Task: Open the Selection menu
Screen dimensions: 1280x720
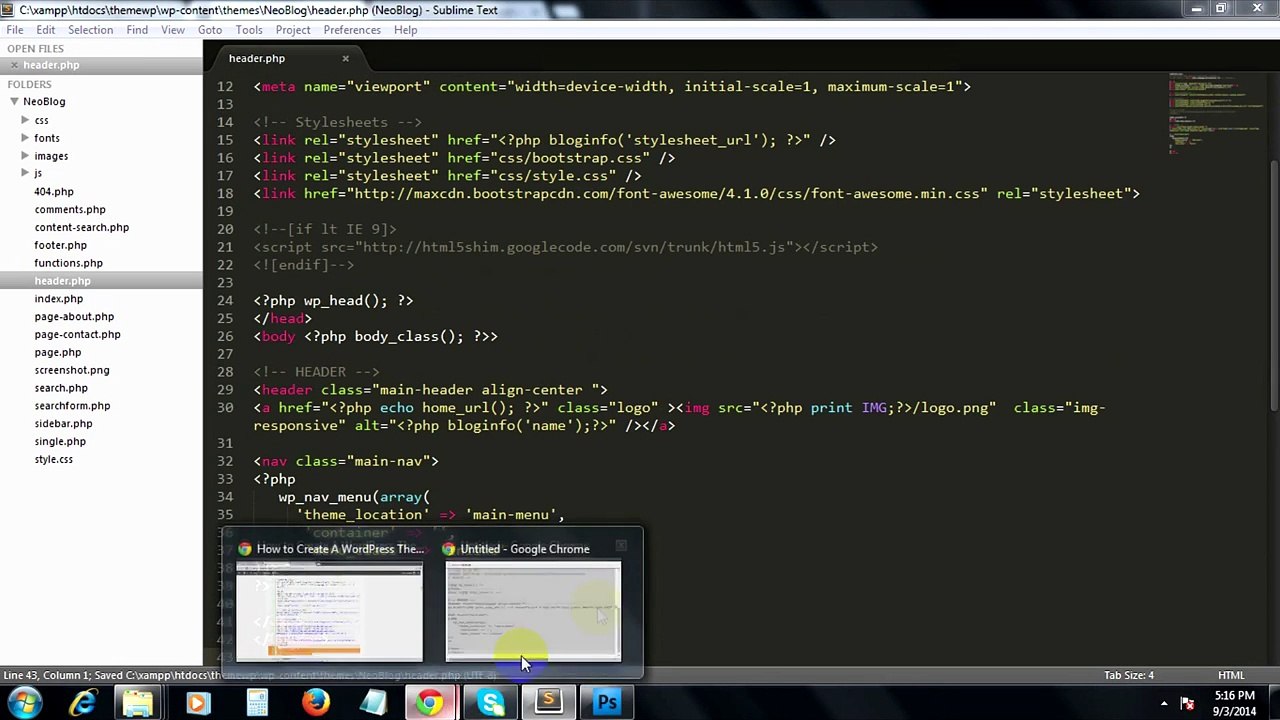Action: [x=90, y=30]
